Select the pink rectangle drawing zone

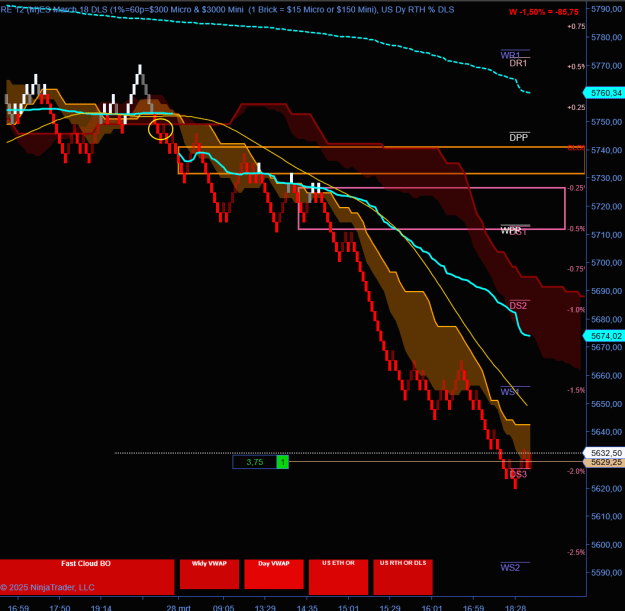click(x=432, y=208)
